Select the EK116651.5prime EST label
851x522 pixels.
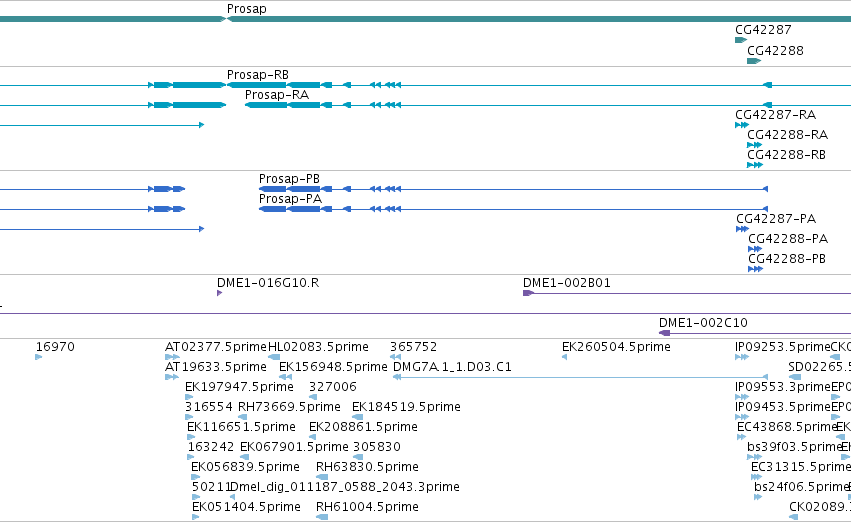242,428
